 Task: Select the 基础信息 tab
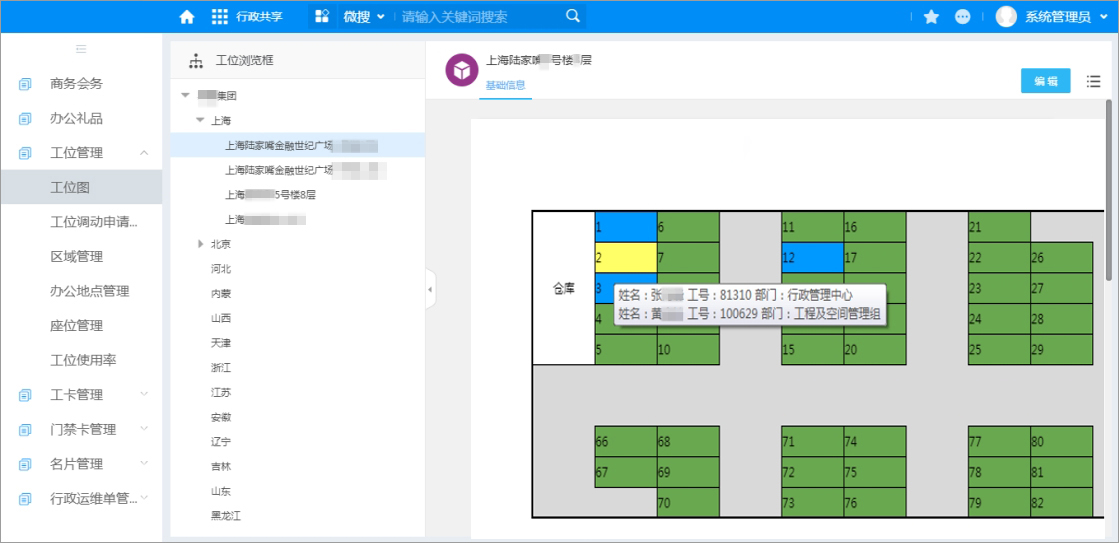(x=505, y=85)
